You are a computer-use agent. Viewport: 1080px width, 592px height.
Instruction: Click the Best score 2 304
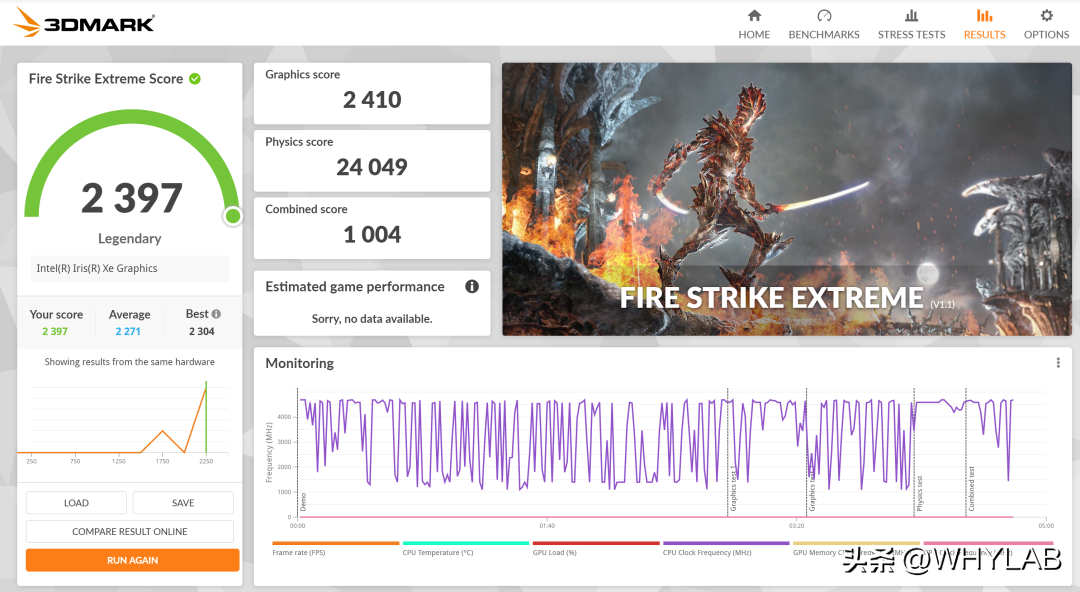[x=202, y=331]
